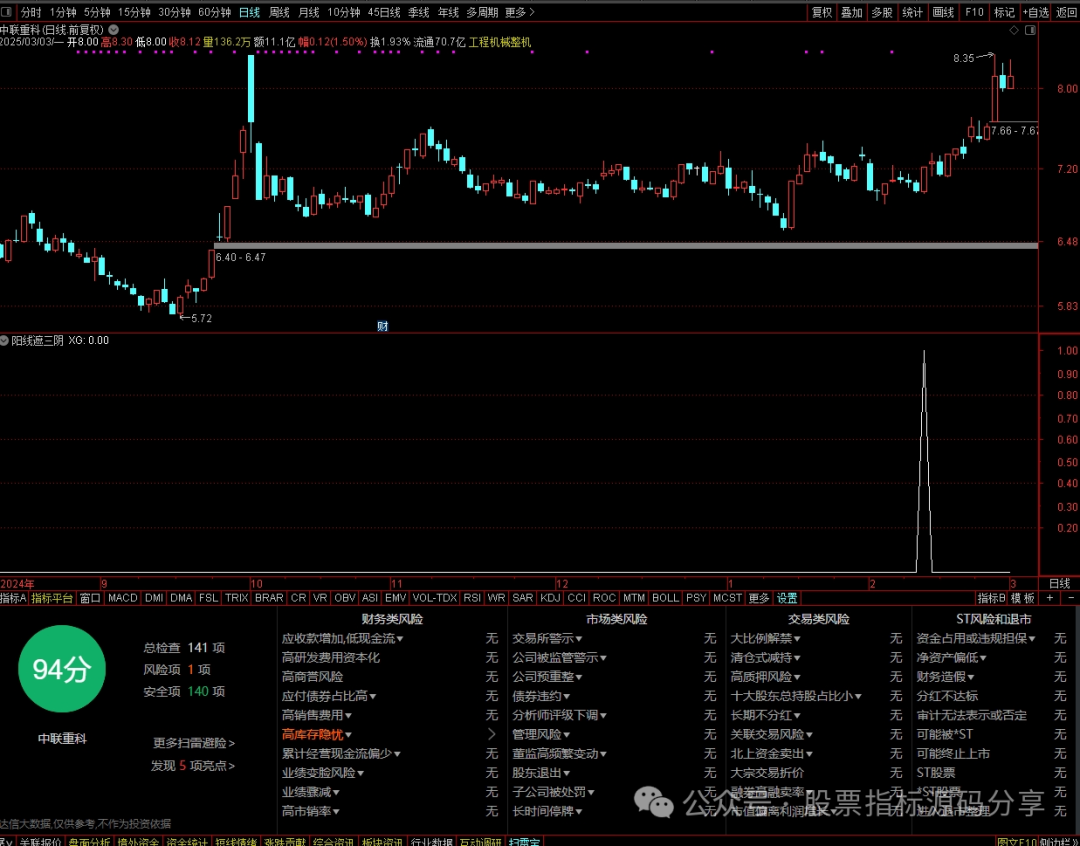Viewport: 1080px width, 846px height.
Task: Open the 多周期 multi-period view
Action: [482, 12]
